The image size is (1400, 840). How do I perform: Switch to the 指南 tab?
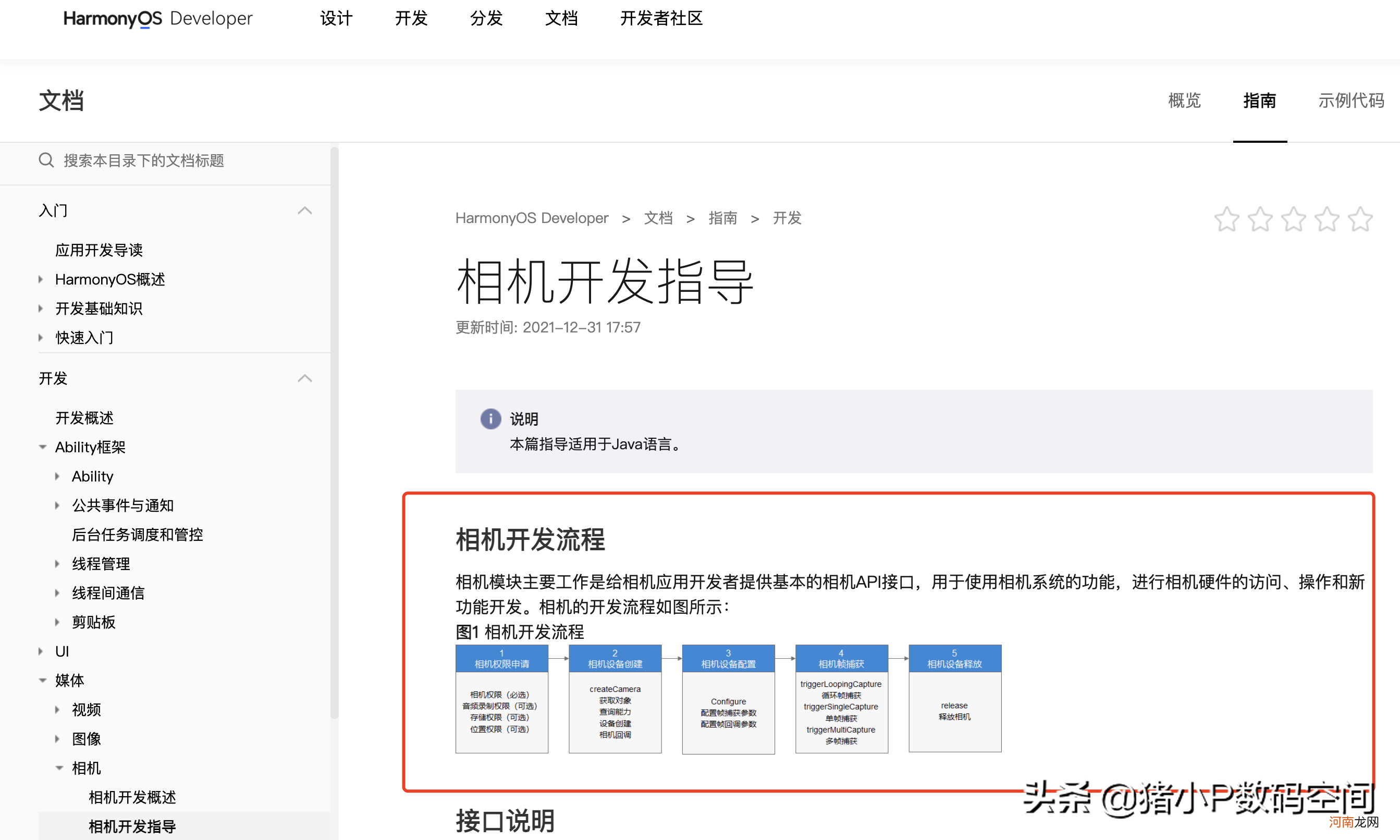tap(1260, 101)
